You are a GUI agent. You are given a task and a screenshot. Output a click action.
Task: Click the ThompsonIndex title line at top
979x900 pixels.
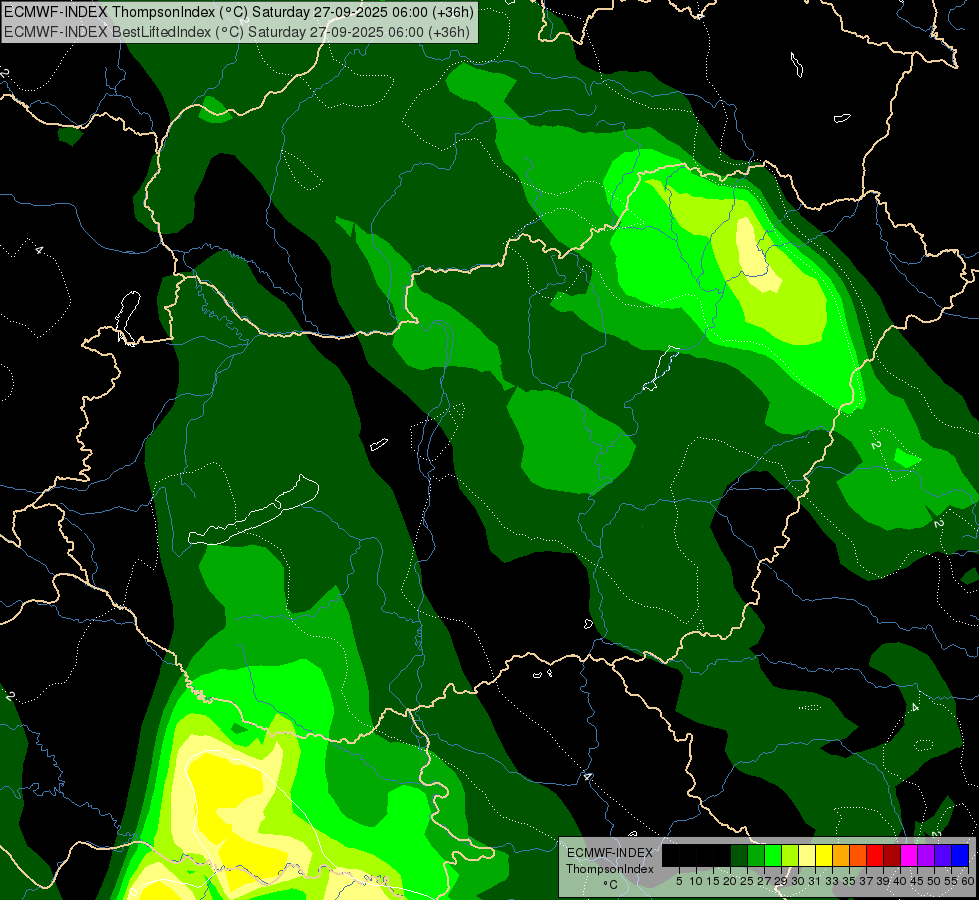pos(238,12)
